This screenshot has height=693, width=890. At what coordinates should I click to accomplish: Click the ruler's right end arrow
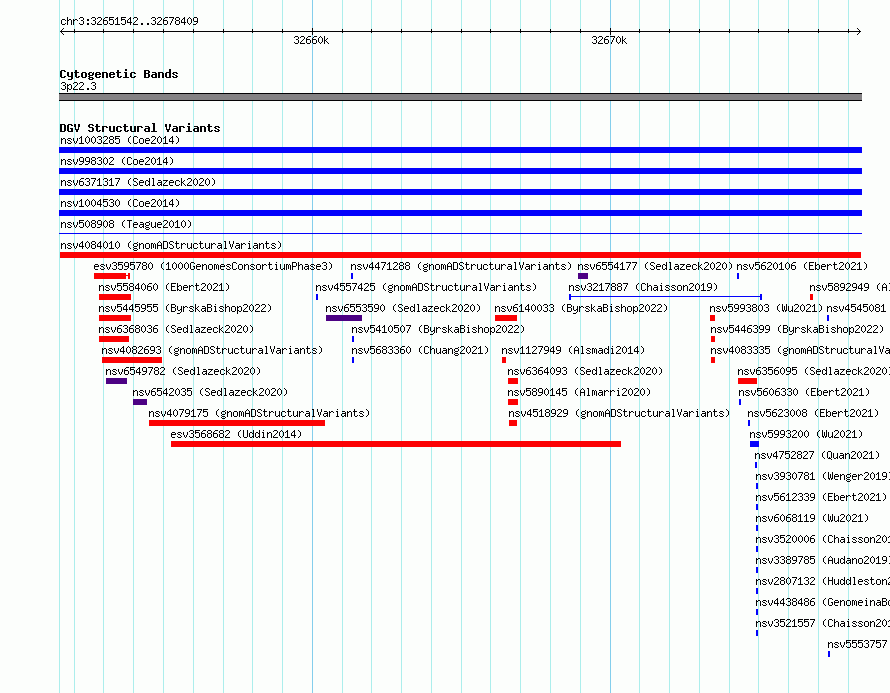[858, 32]
